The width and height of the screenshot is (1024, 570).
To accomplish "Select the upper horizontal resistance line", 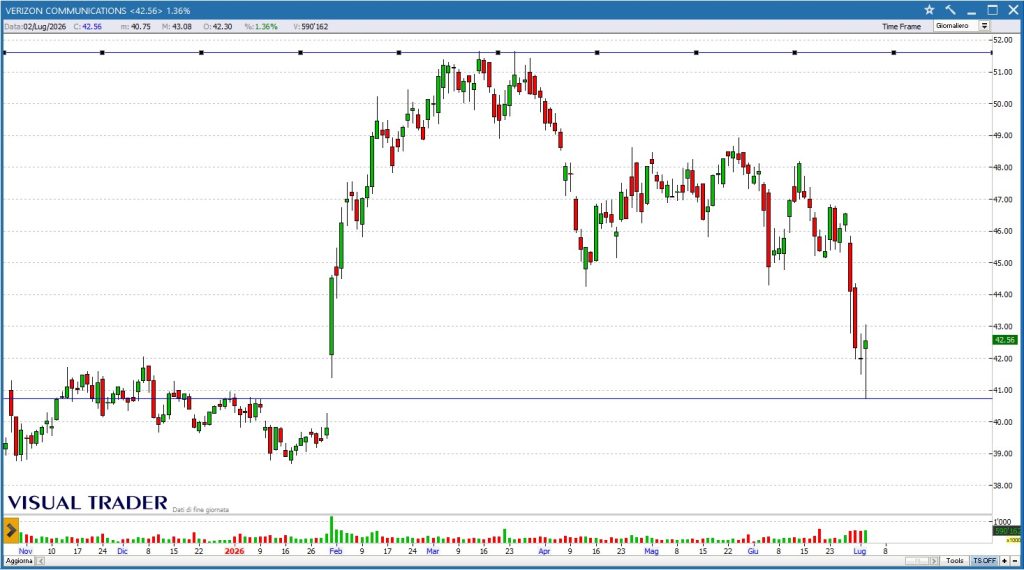I will pyautogui.click(x=498, y=52).
